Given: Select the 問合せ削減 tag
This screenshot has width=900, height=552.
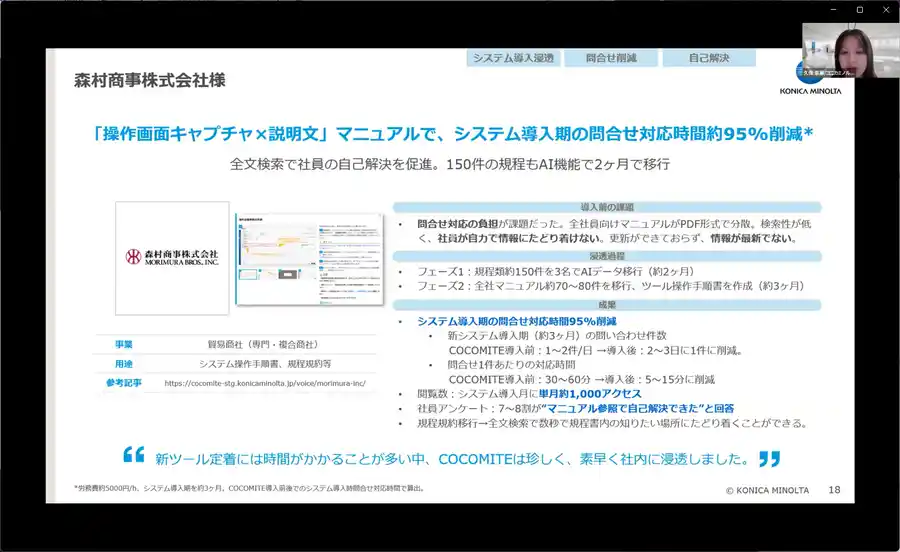Looking at the screenshot, I should click(610, 59).
